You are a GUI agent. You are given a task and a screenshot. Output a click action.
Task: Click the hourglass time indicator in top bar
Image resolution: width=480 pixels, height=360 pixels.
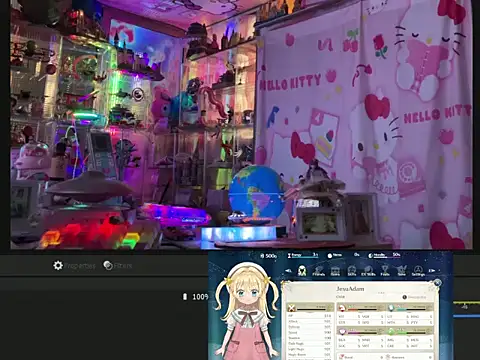click(303, 255)
